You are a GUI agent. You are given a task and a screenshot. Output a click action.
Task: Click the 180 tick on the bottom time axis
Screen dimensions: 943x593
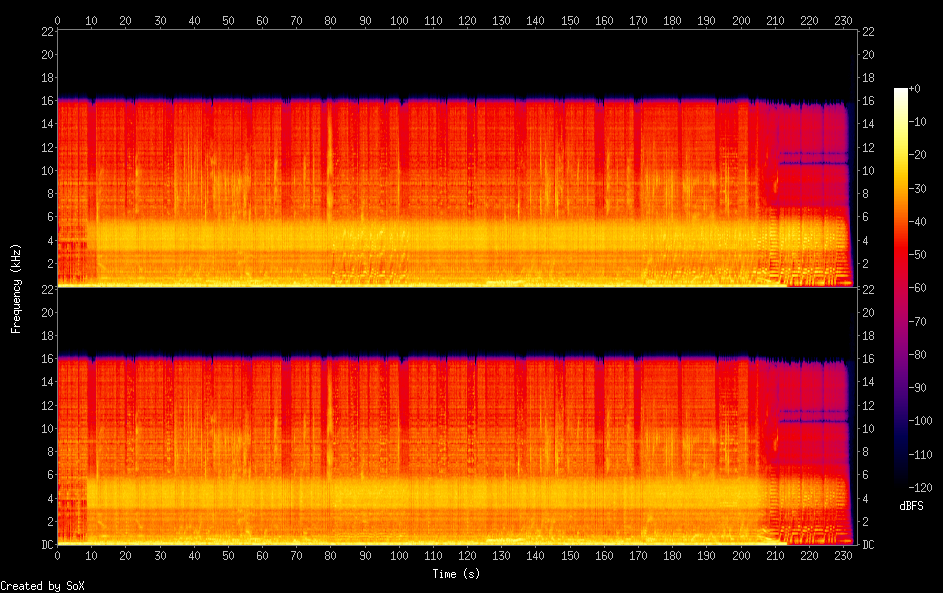672,555
